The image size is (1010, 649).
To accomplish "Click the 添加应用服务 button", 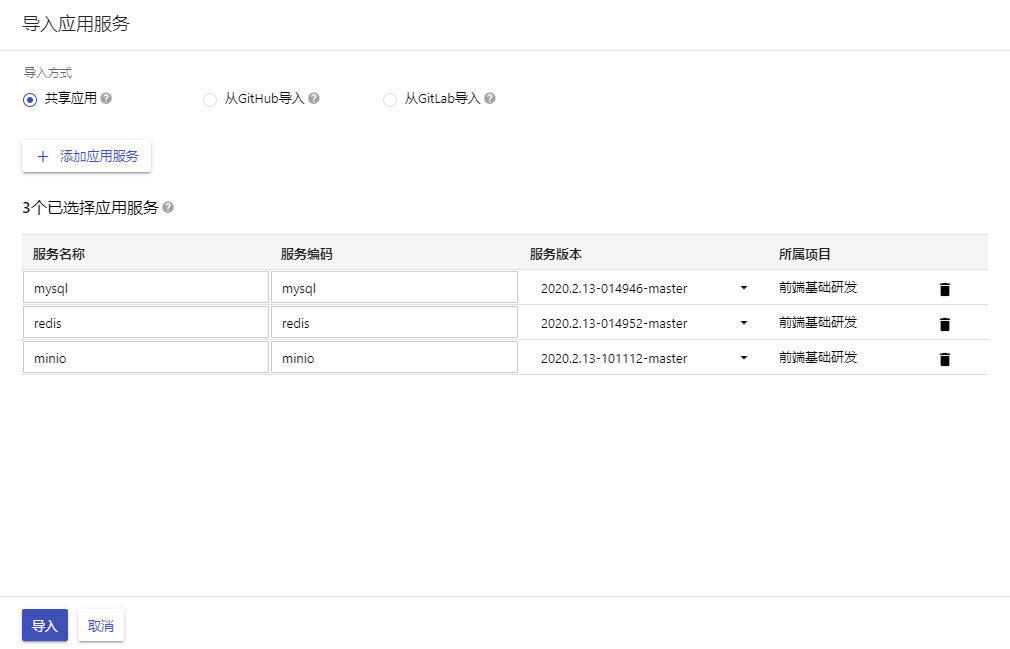I will (86, 156).
